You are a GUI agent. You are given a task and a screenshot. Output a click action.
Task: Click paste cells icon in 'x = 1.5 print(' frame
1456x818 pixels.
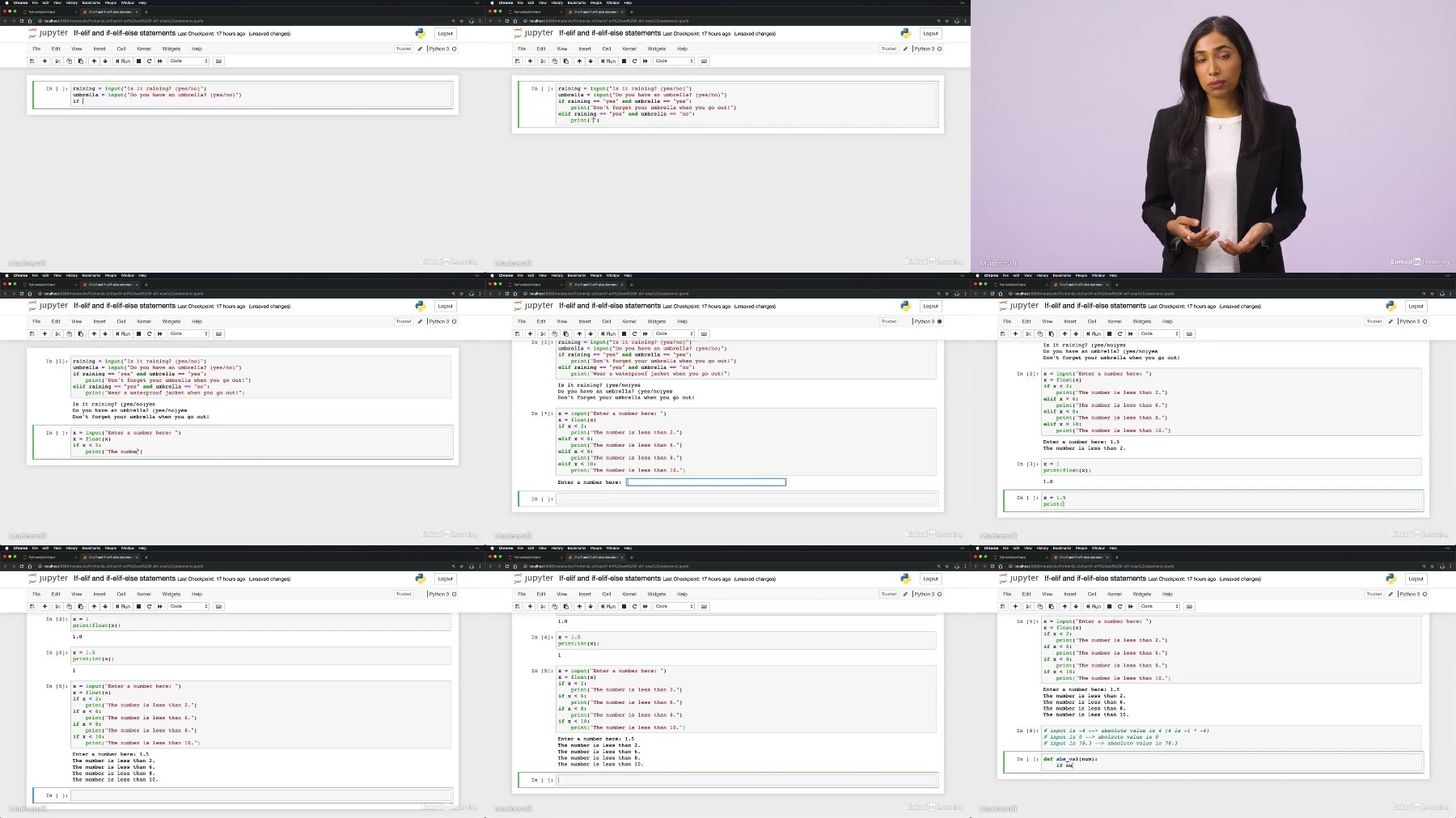pyautogui.click(x=1051, y=333)
